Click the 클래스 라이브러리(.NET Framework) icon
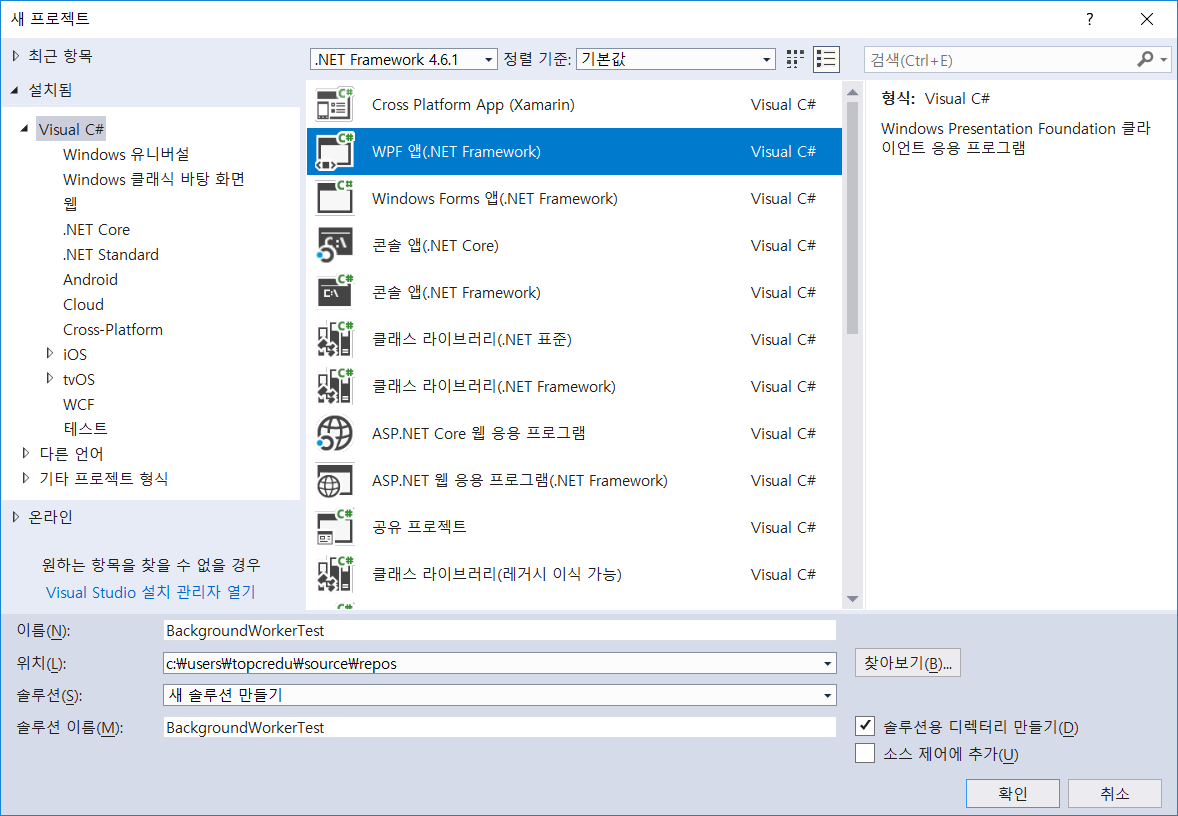Image resolution: width=1178 pixels, height=816 pixels. [x=335, y=386]
